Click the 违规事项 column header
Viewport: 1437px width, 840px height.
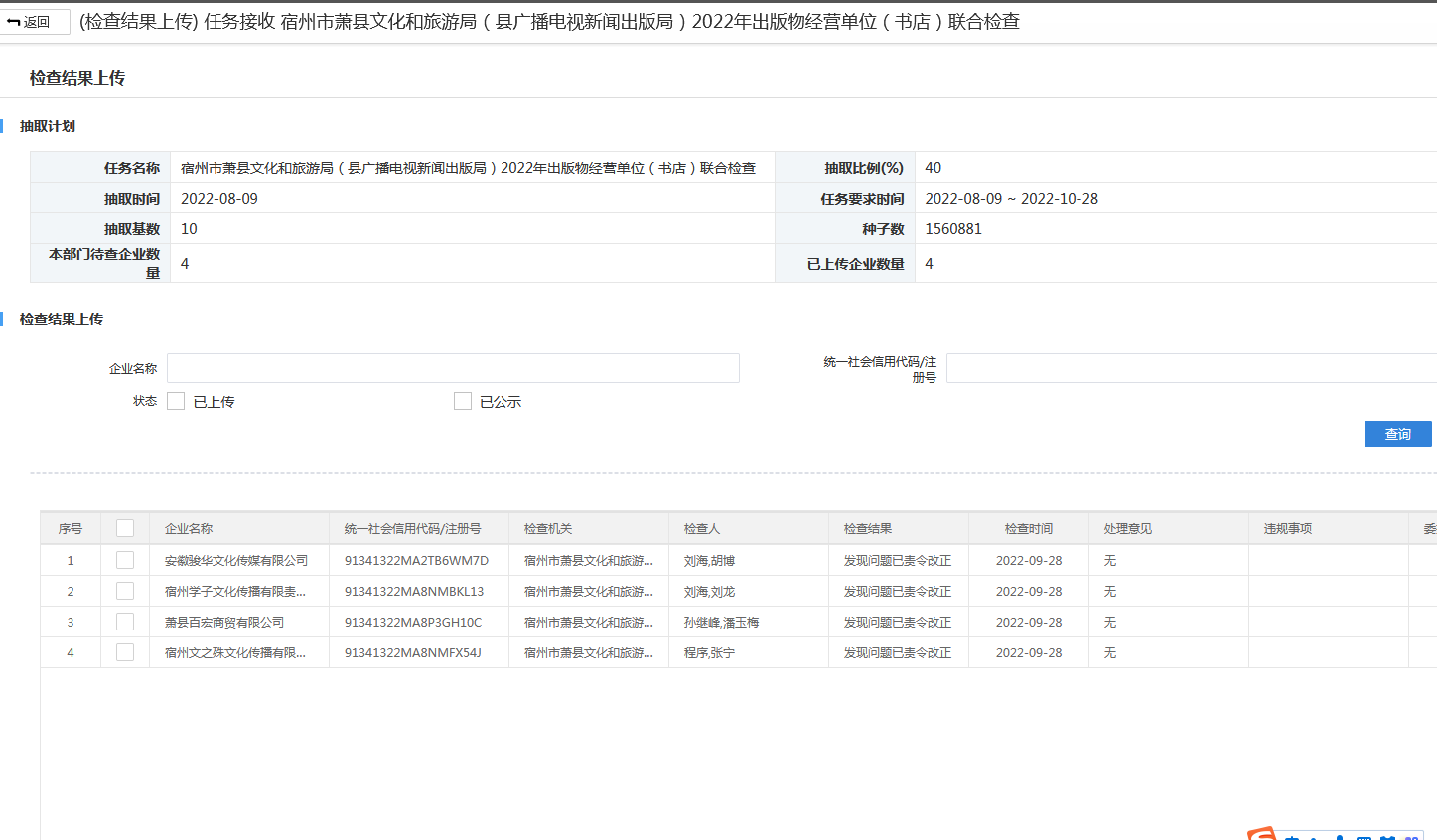click(x=1287, y=529)
